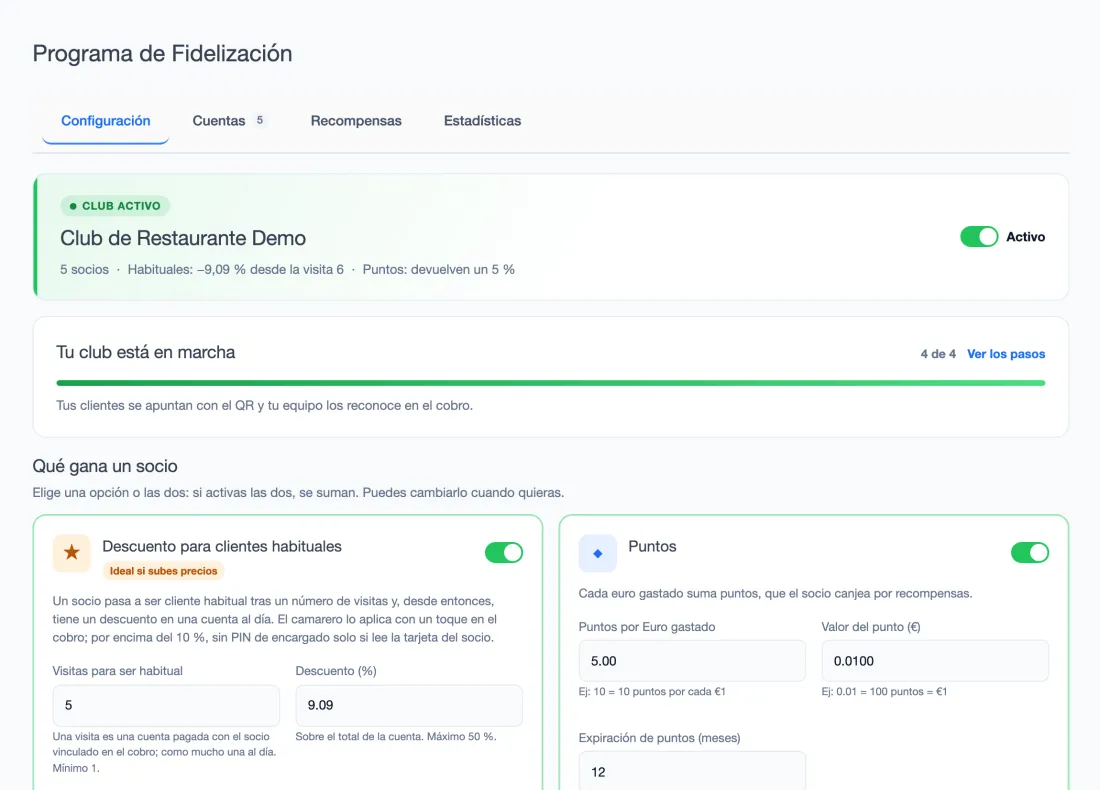This screenshot has height=790, width=1100.
Task: Turn off the Puntos switch
Action: pyautogui.click(x=1030, y=552)
